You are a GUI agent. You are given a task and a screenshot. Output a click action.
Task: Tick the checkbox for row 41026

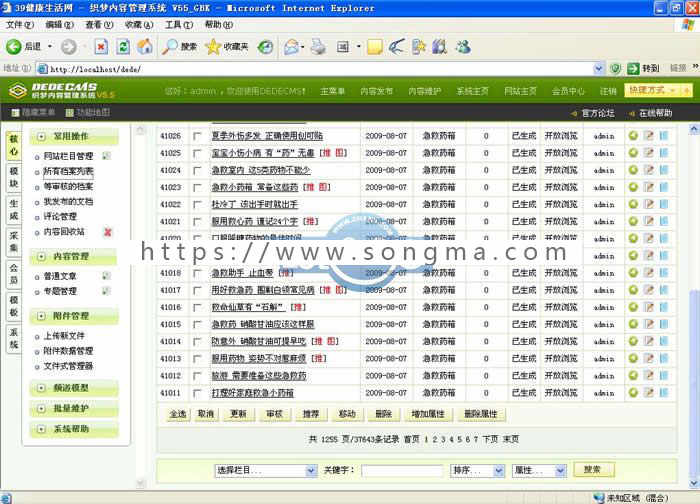point(197,136)
